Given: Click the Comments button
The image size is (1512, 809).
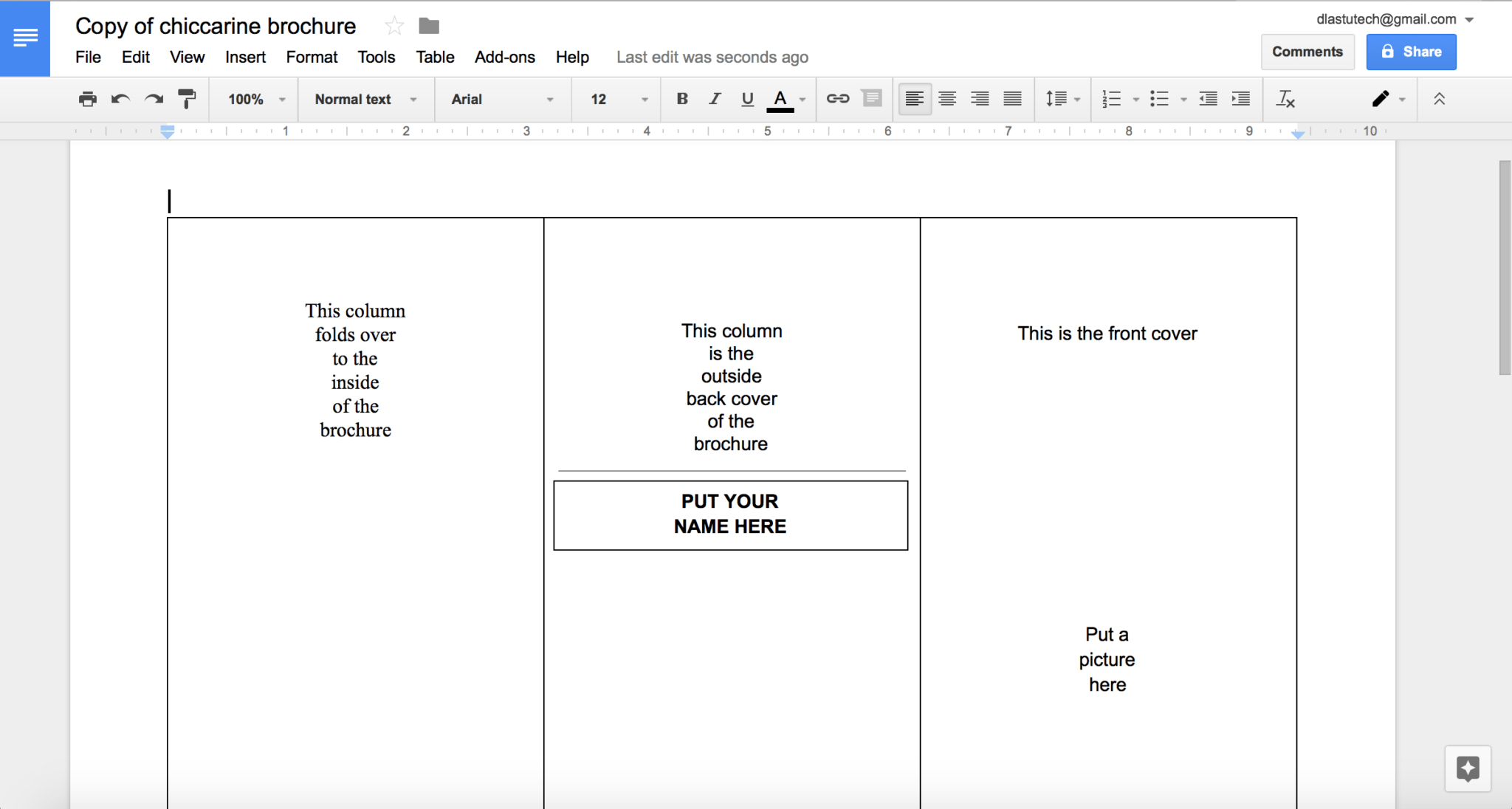Looking at the screenshot, I should click(1307, 52).
